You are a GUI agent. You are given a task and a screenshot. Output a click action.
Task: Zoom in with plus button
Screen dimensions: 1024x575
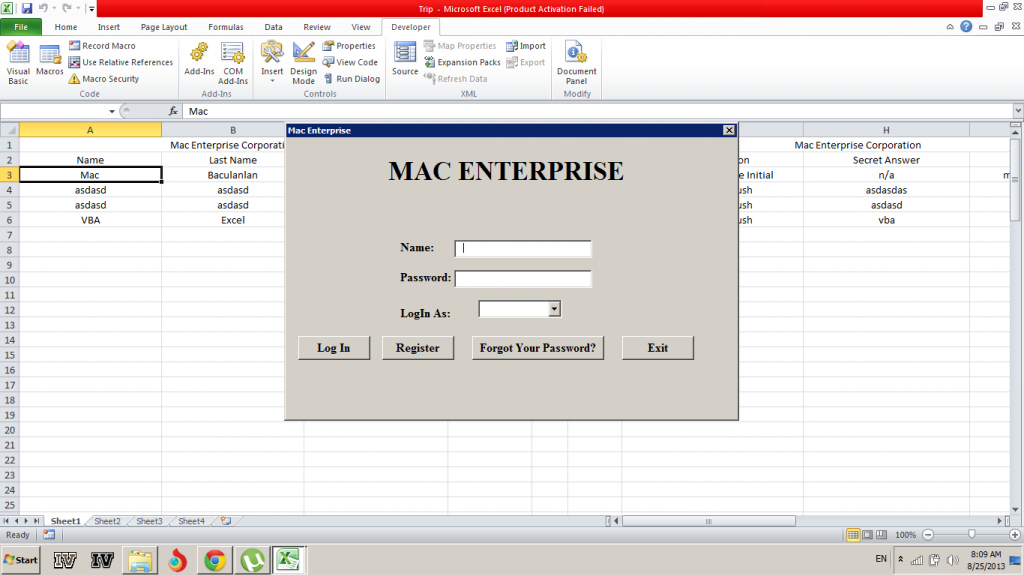click(x=1015, y=534)
